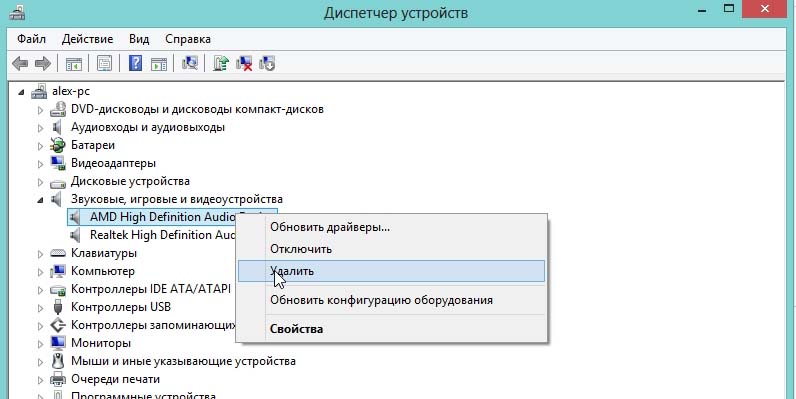Click the DVD drive category icon
This screenshot has height=399, width=796.
point(58,109)
